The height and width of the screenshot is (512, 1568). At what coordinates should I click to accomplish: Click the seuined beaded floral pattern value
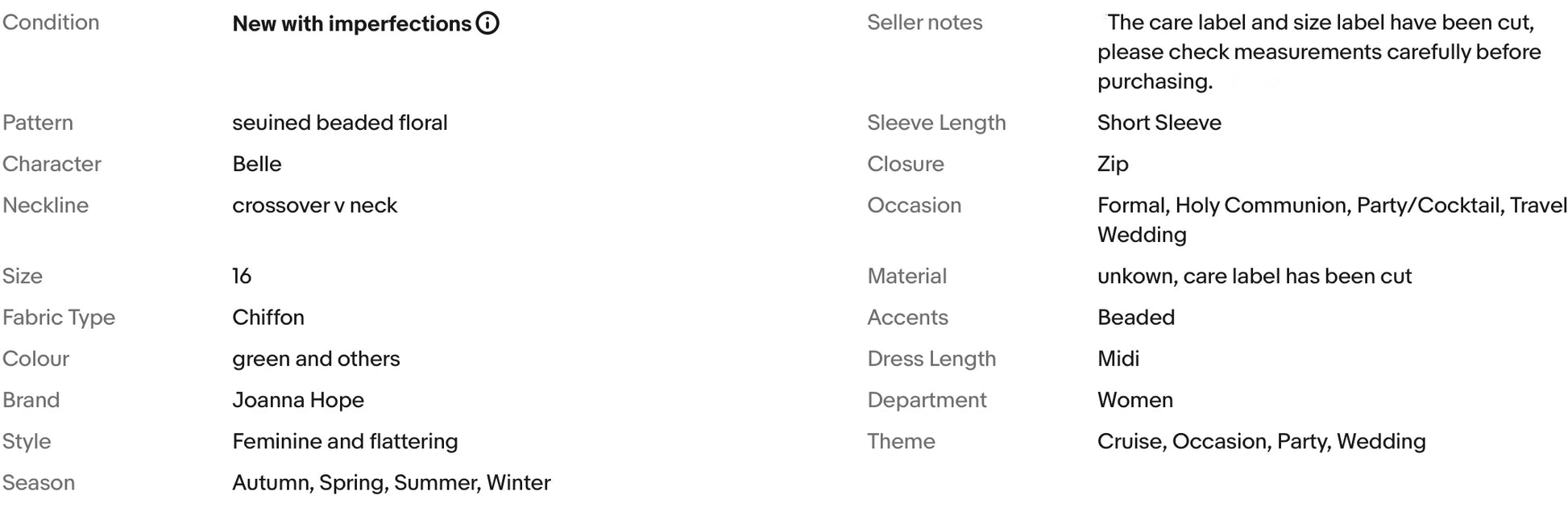(340, 123)
